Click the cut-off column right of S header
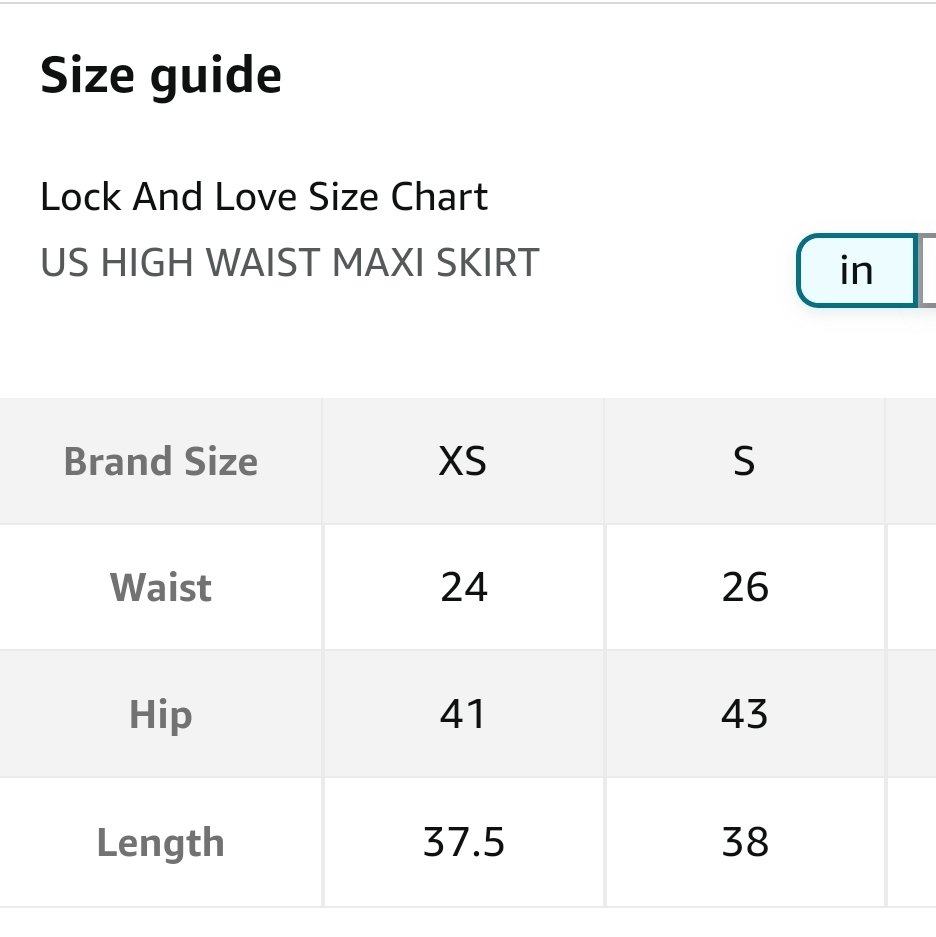The height and width of the screenshot is (937, 936). click(x=911, y=461)
